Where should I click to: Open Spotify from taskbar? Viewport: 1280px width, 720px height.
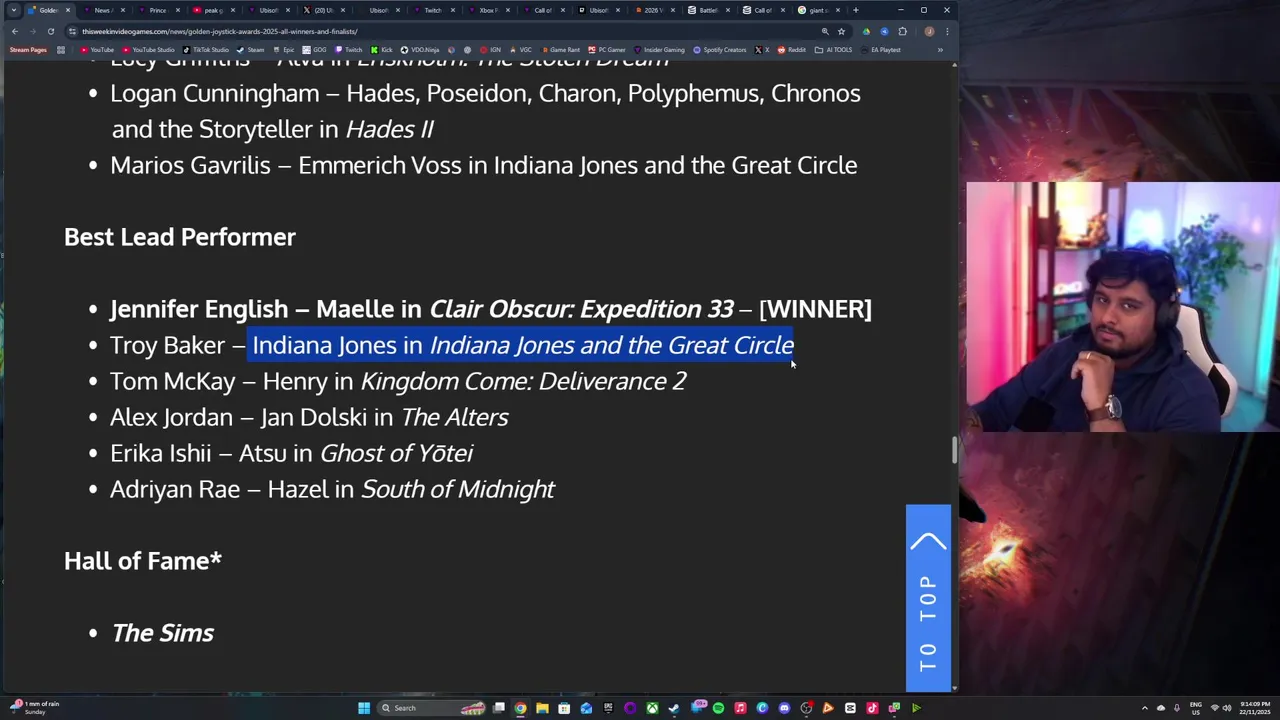click(x=719, y=708)
